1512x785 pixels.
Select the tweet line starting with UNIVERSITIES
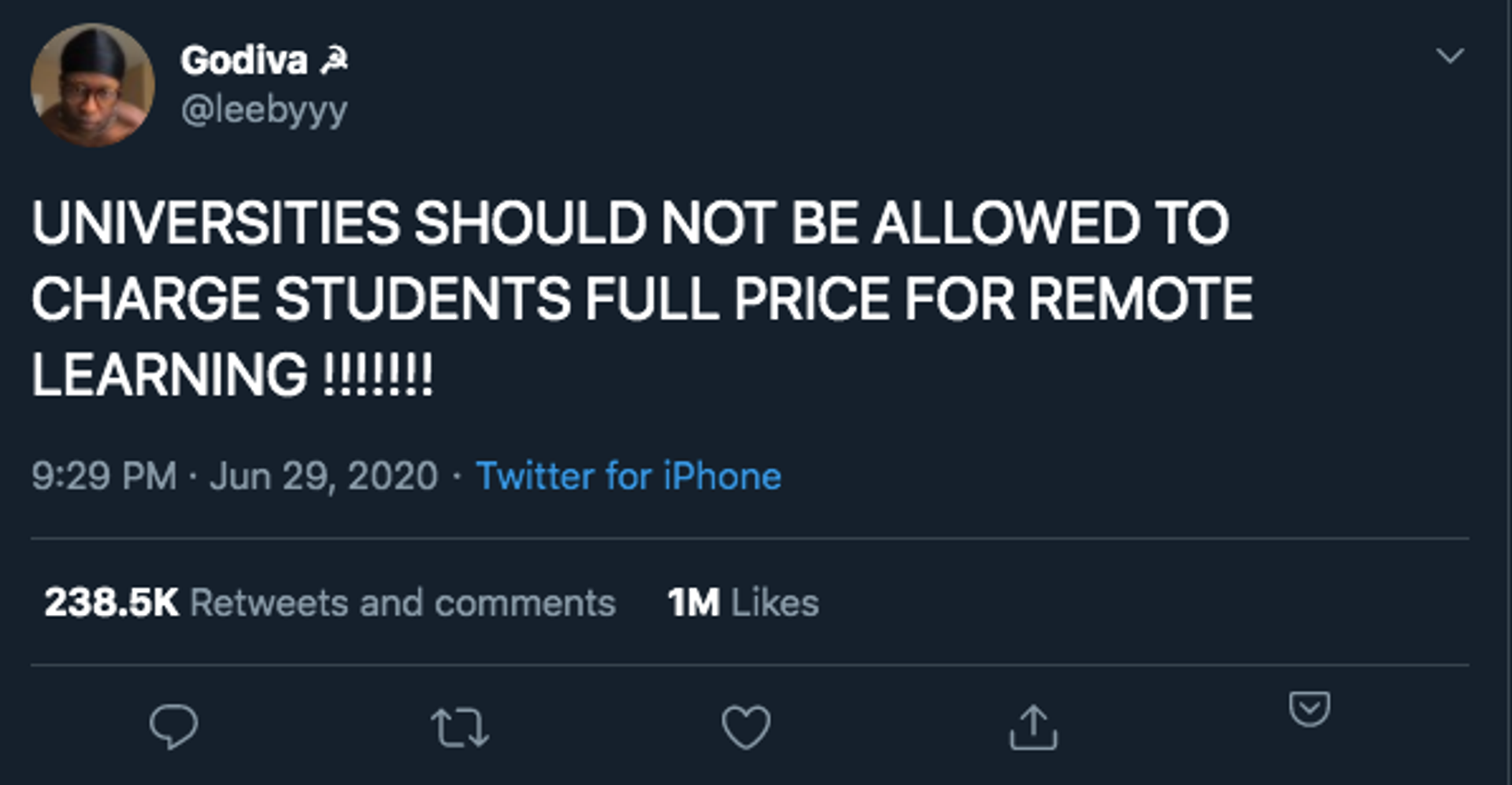coord(630,223)
